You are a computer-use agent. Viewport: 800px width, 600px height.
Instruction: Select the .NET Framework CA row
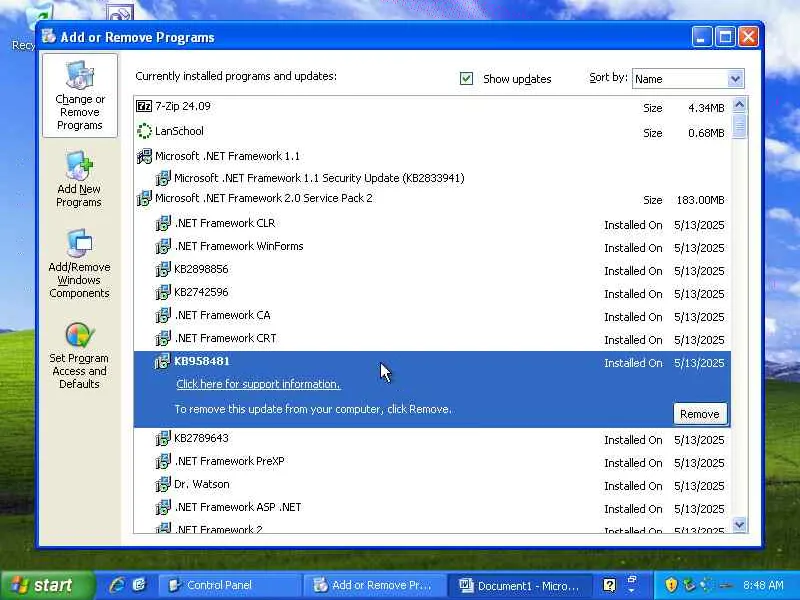(x=432, y=315)
